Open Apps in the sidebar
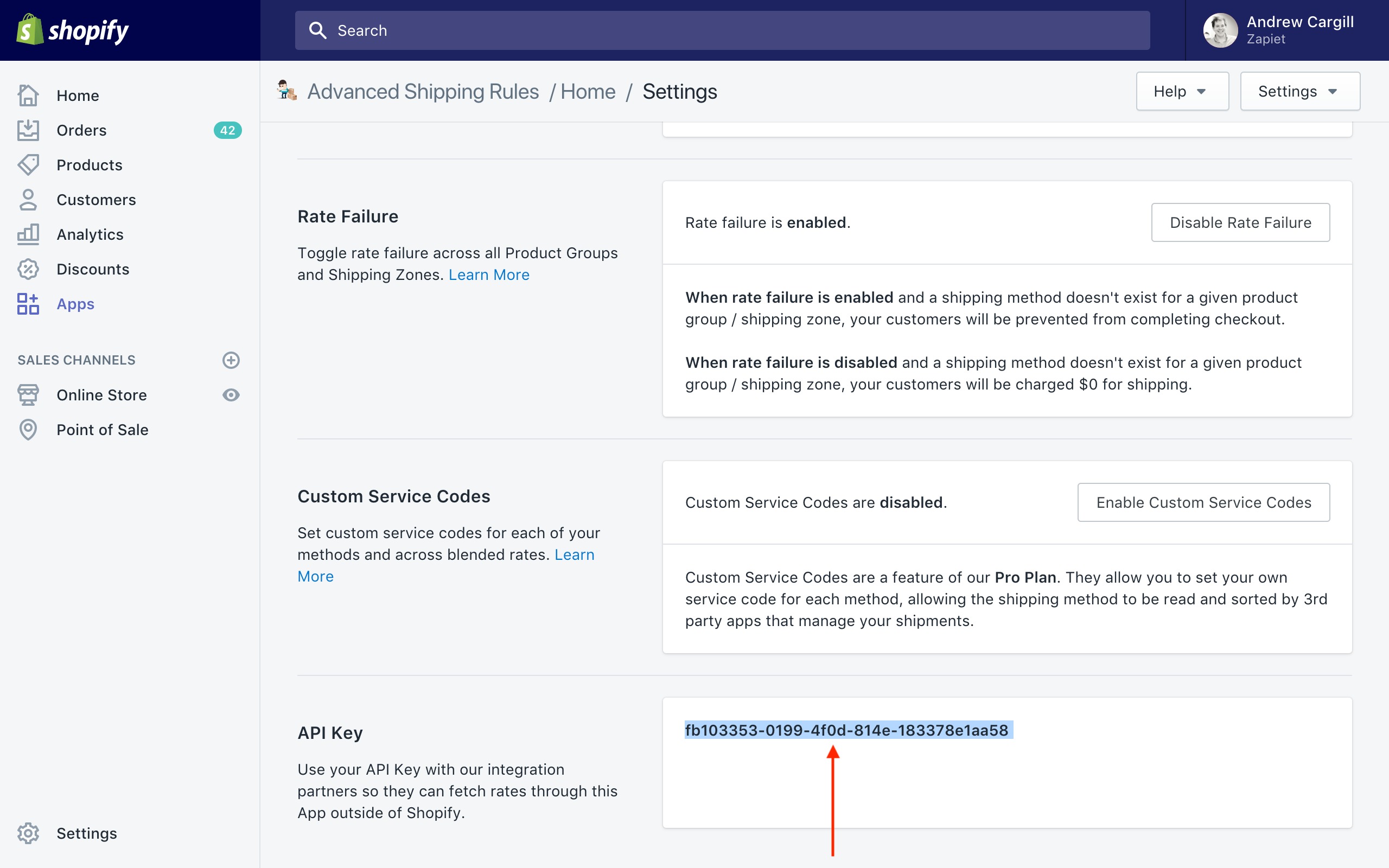1389x868 pixels. tap(75, 304)
